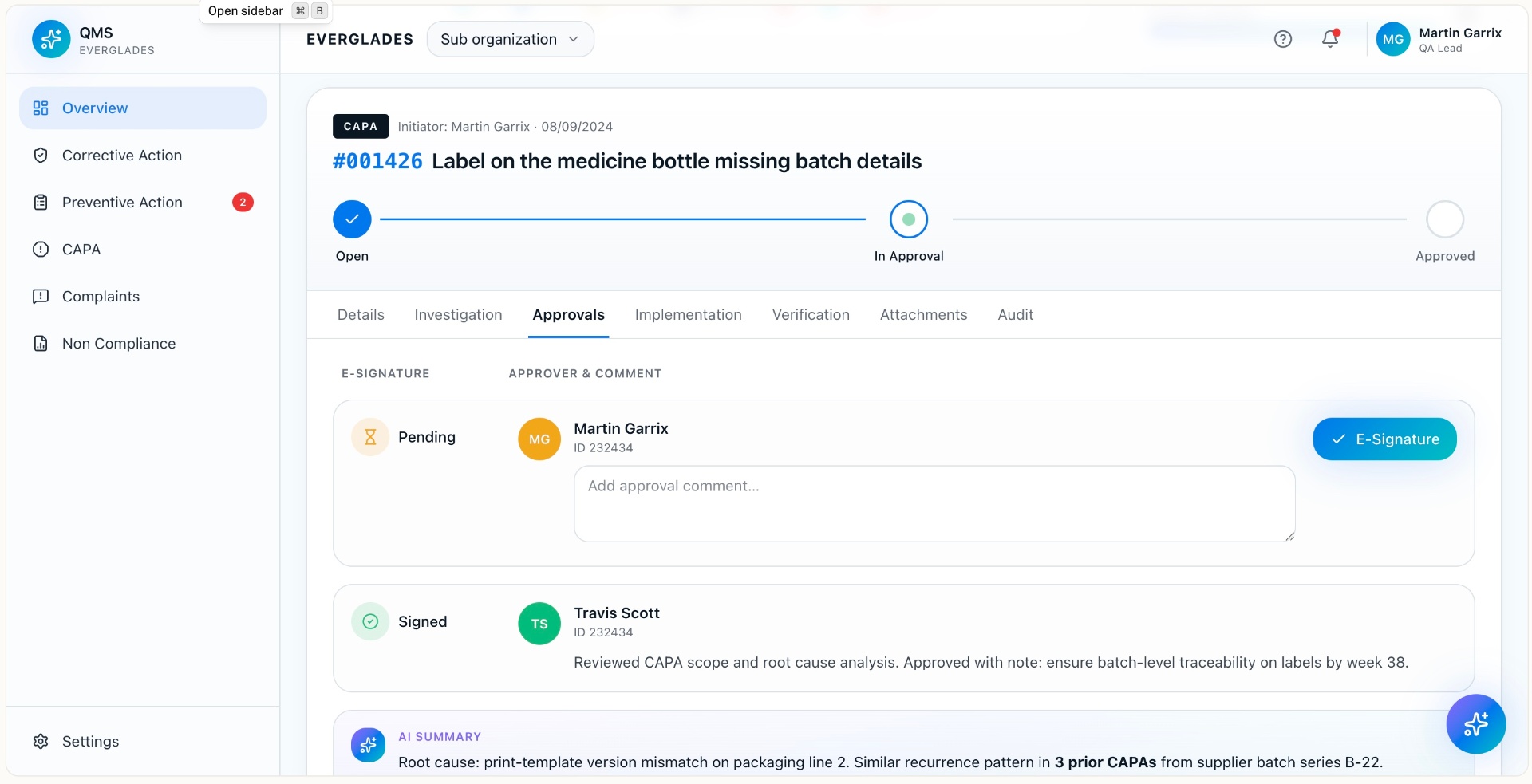
Task: Click the Martin Garrix header name
Action: pos(1460,33)
